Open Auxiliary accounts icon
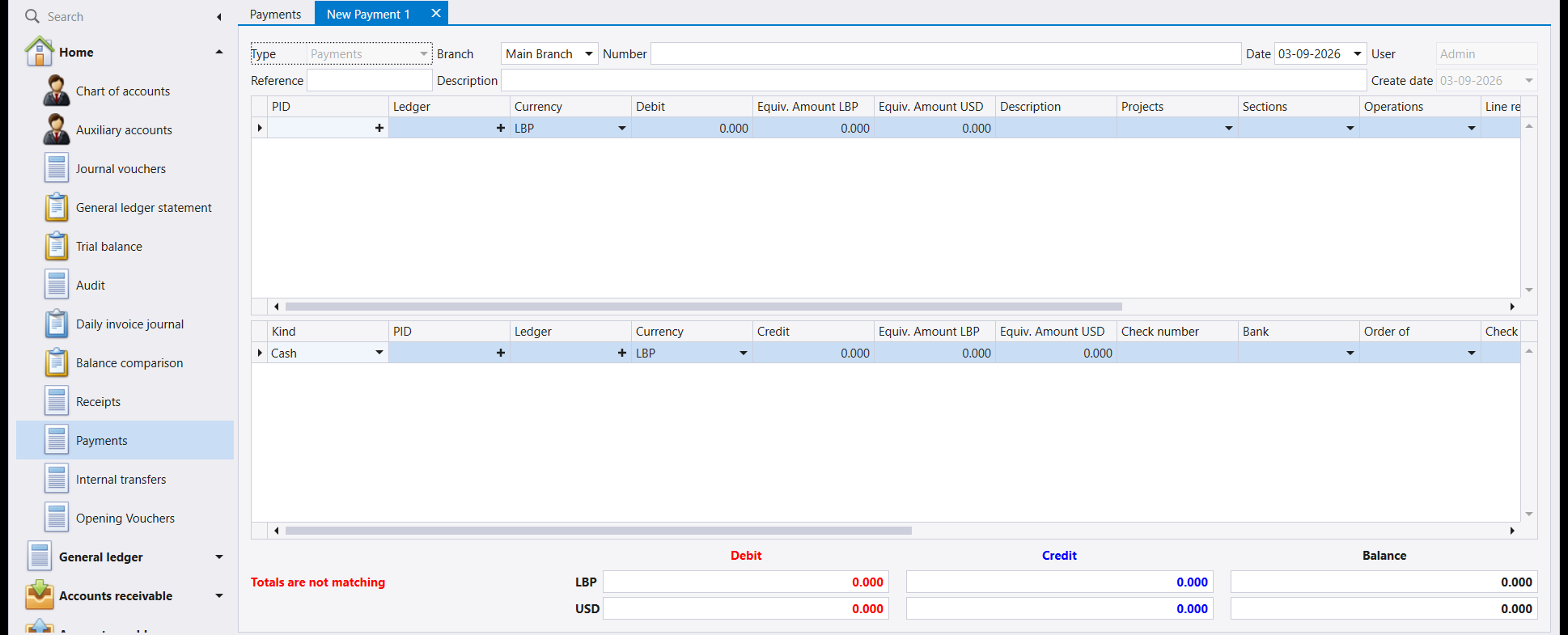This screenshot has height=635, width=1568. pyautogui.click(x=56, y=129)
